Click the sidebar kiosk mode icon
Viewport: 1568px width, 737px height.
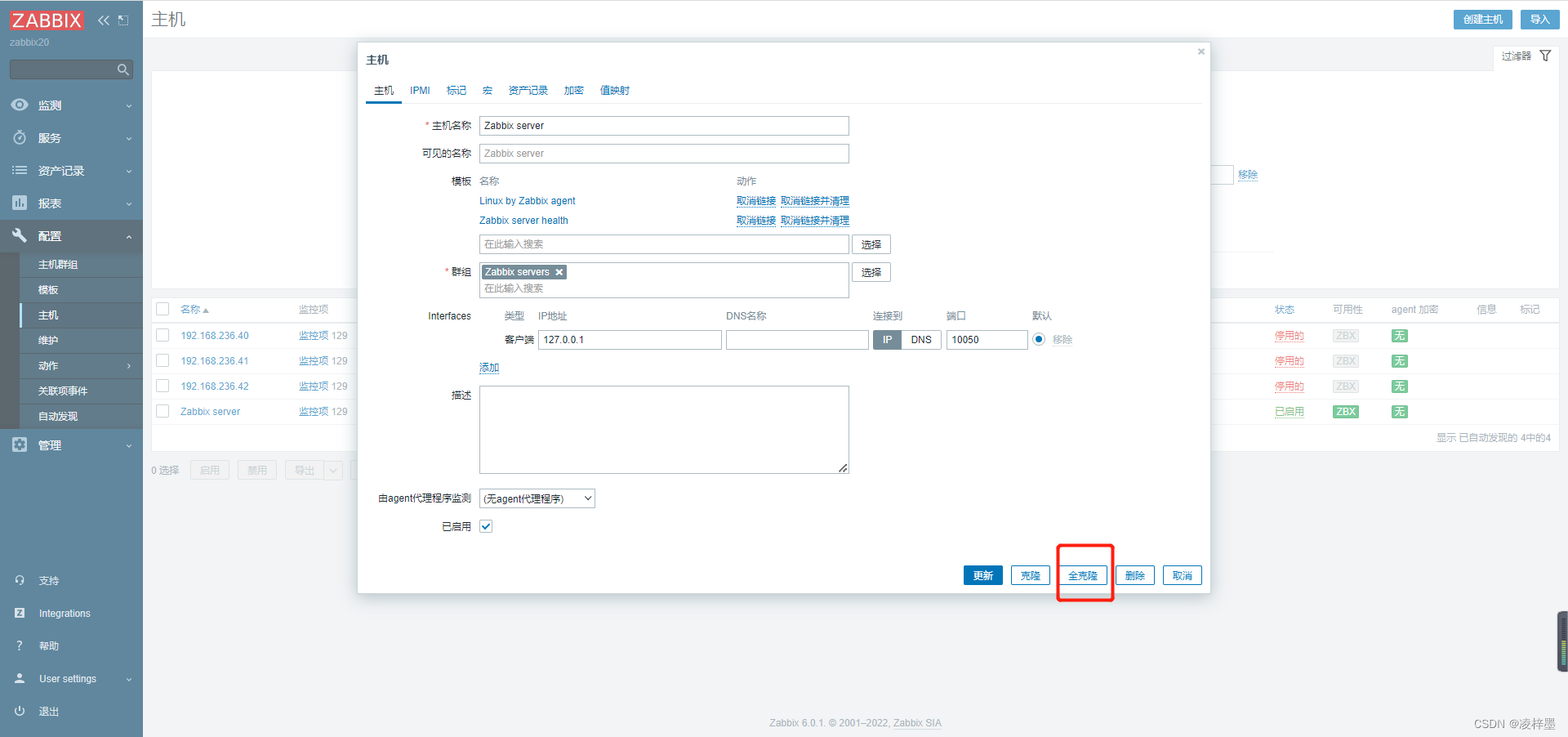123,20
